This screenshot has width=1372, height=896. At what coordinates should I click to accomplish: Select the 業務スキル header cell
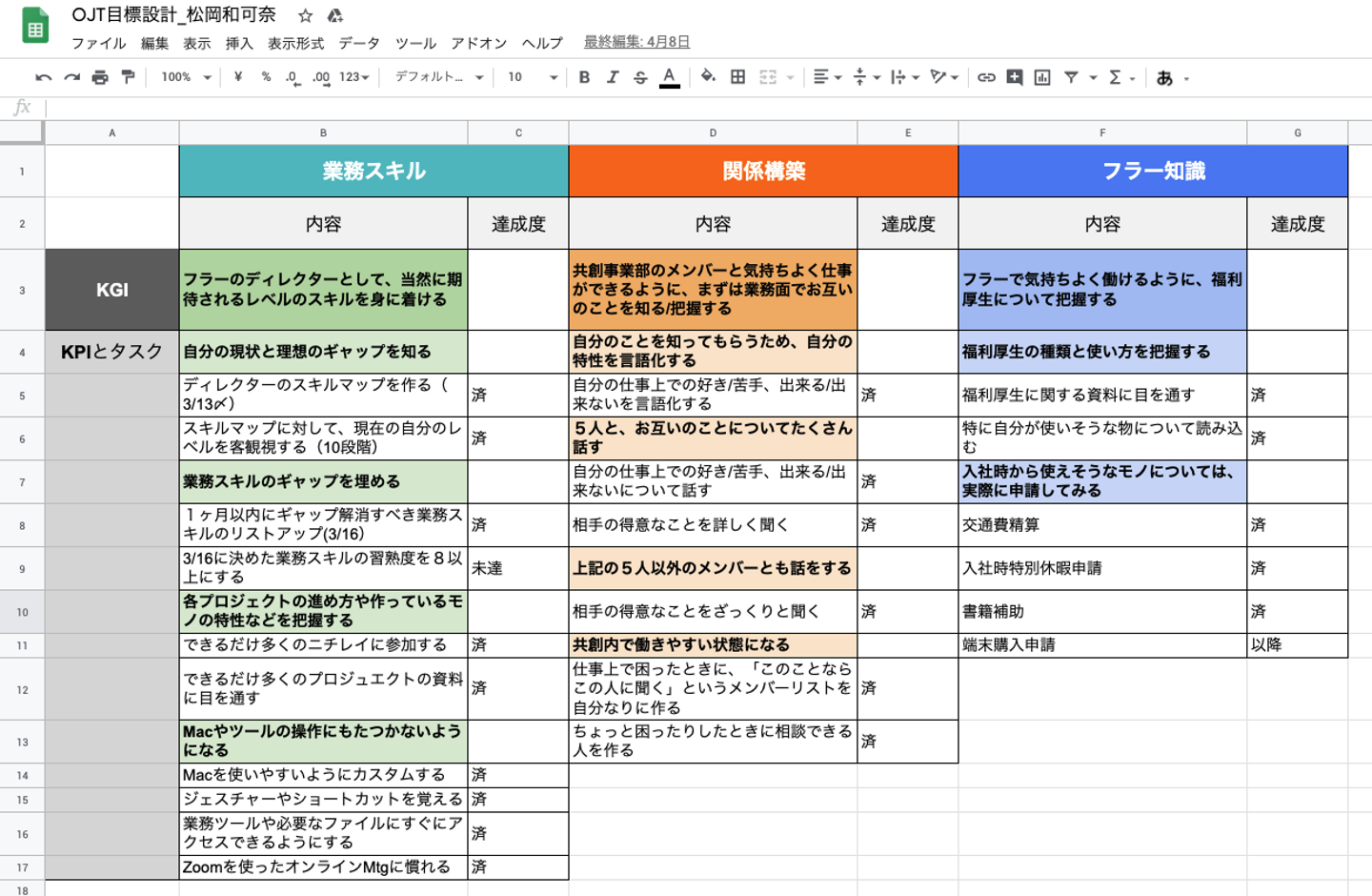[x=373, y=172]
